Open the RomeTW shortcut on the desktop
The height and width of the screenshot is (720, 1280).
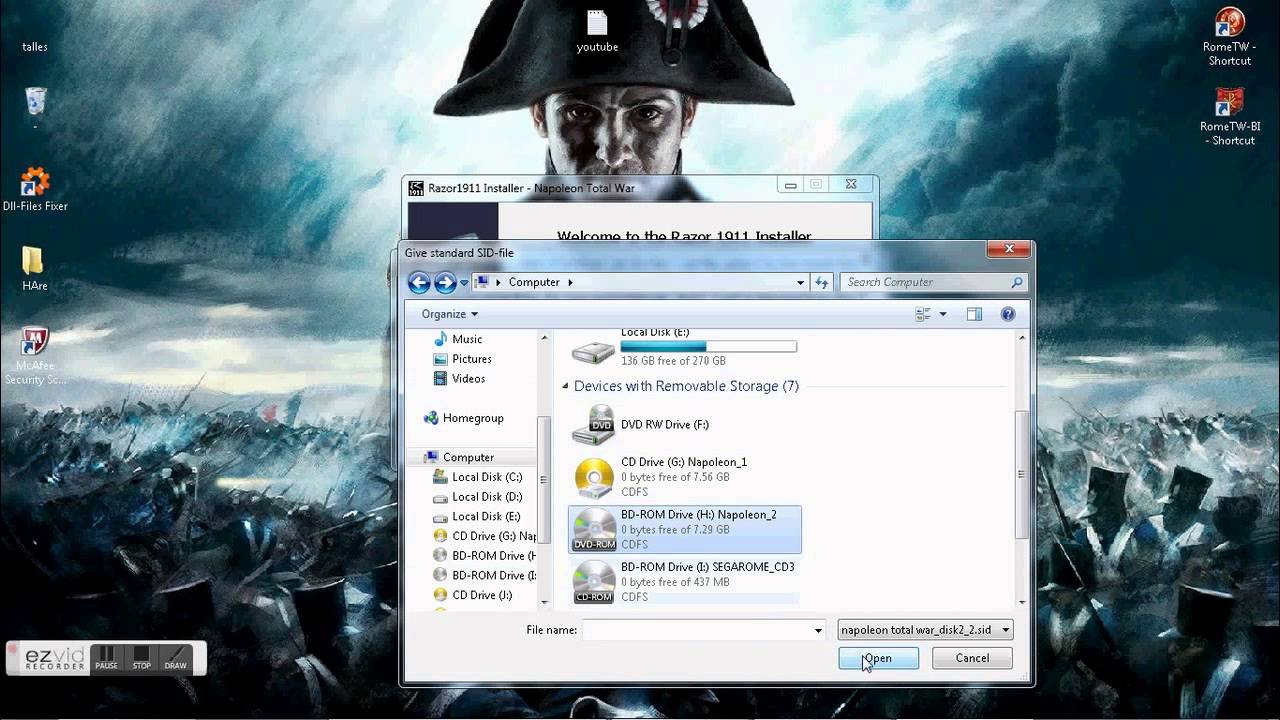click(1229, 38)
